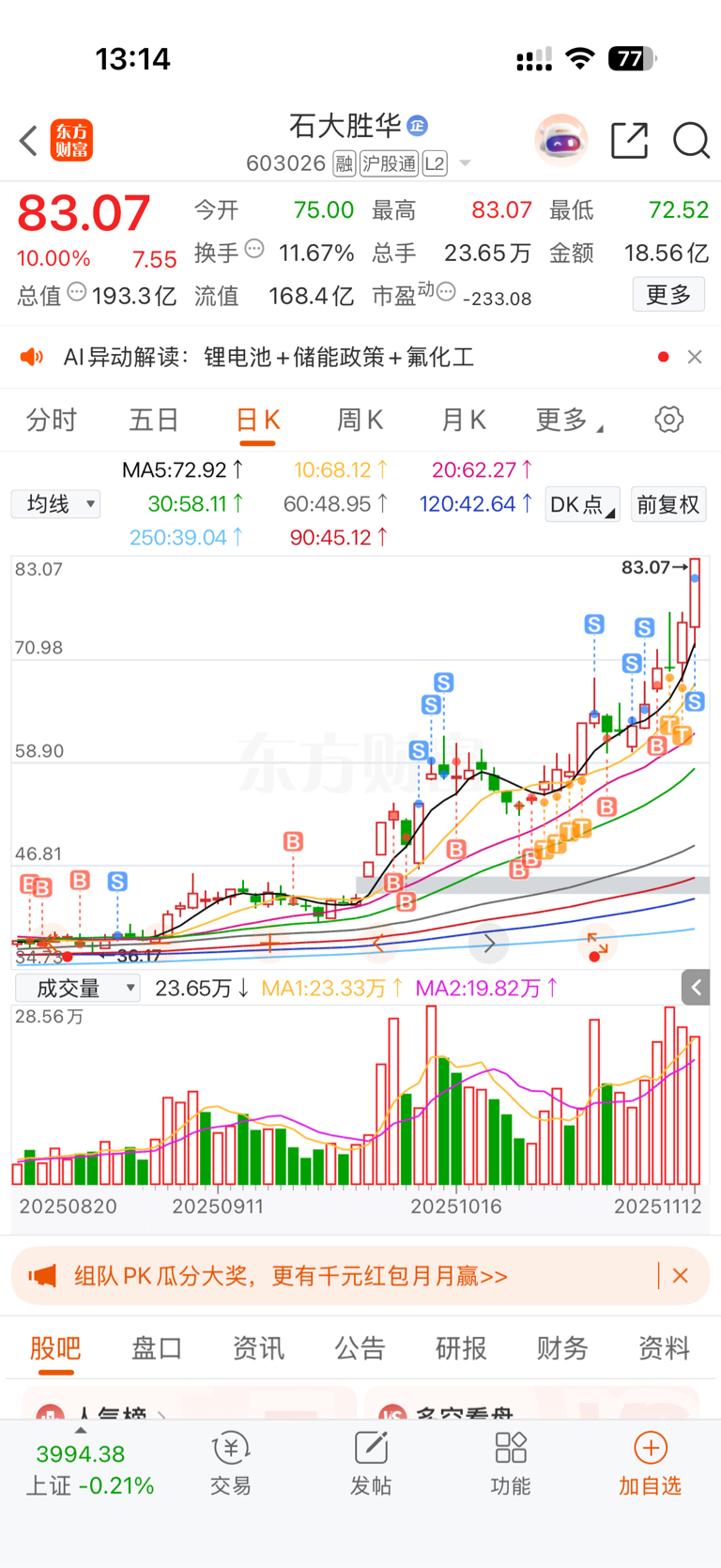The image size is (721, 1568).
Task: Tap info icon beside 换手
Action: pyautogui.click(x=254, y=250)
